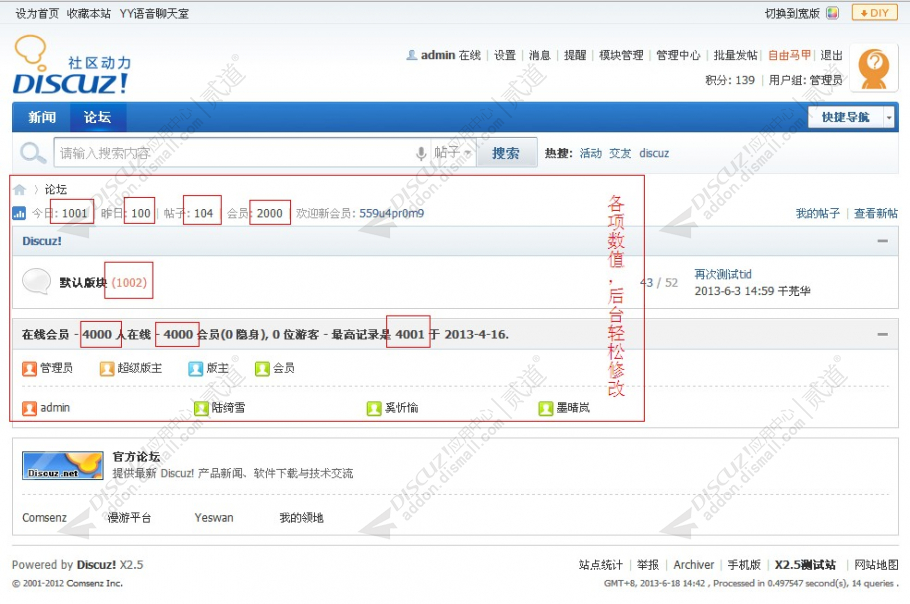Click the red 自由马甲 link
910x604 pixels.
tap(789, 55)
